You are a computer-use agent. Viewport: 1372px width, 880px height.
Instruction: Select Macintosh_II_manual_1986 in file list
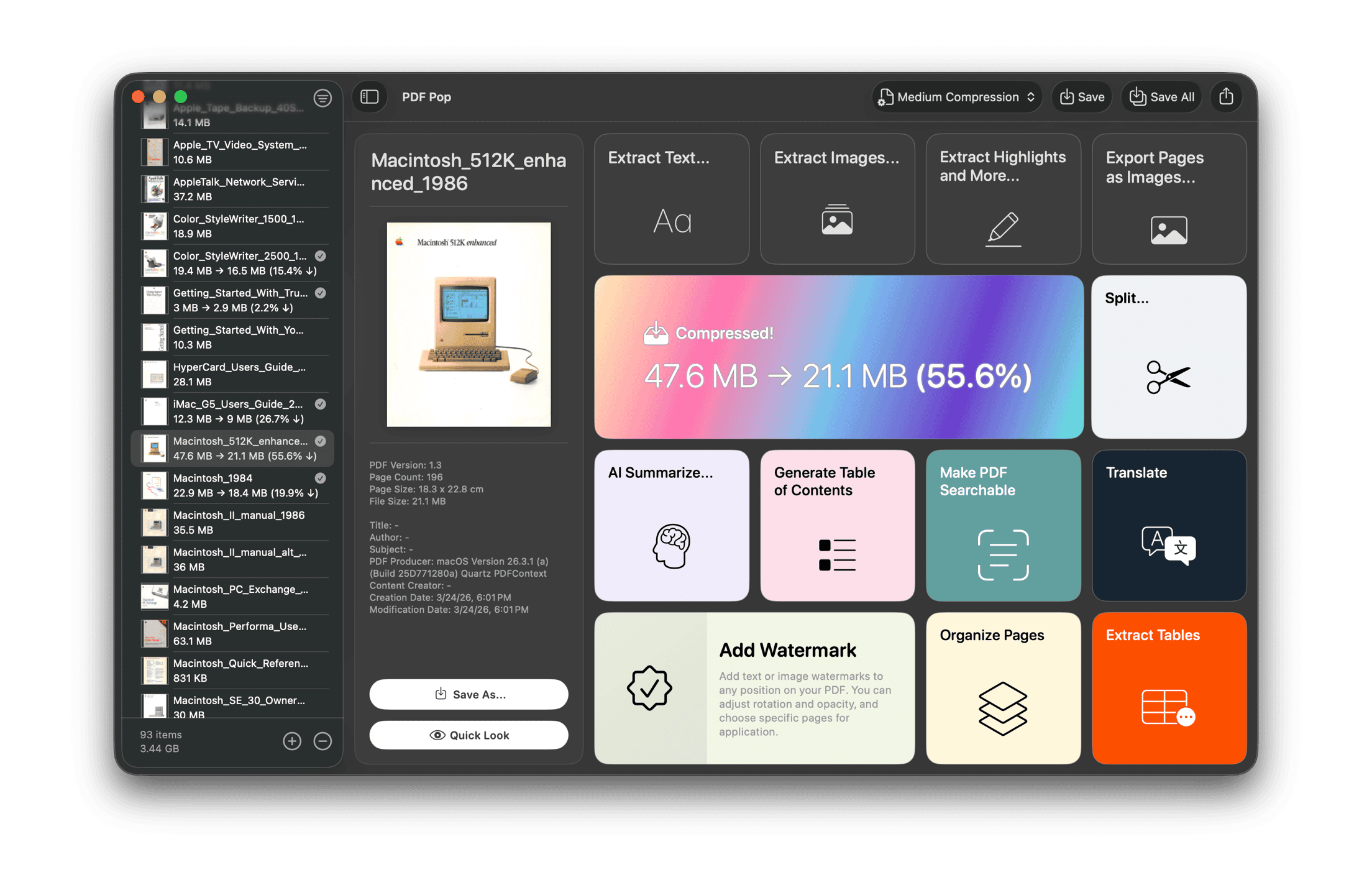pyautogui.click(x=239, y=522)
